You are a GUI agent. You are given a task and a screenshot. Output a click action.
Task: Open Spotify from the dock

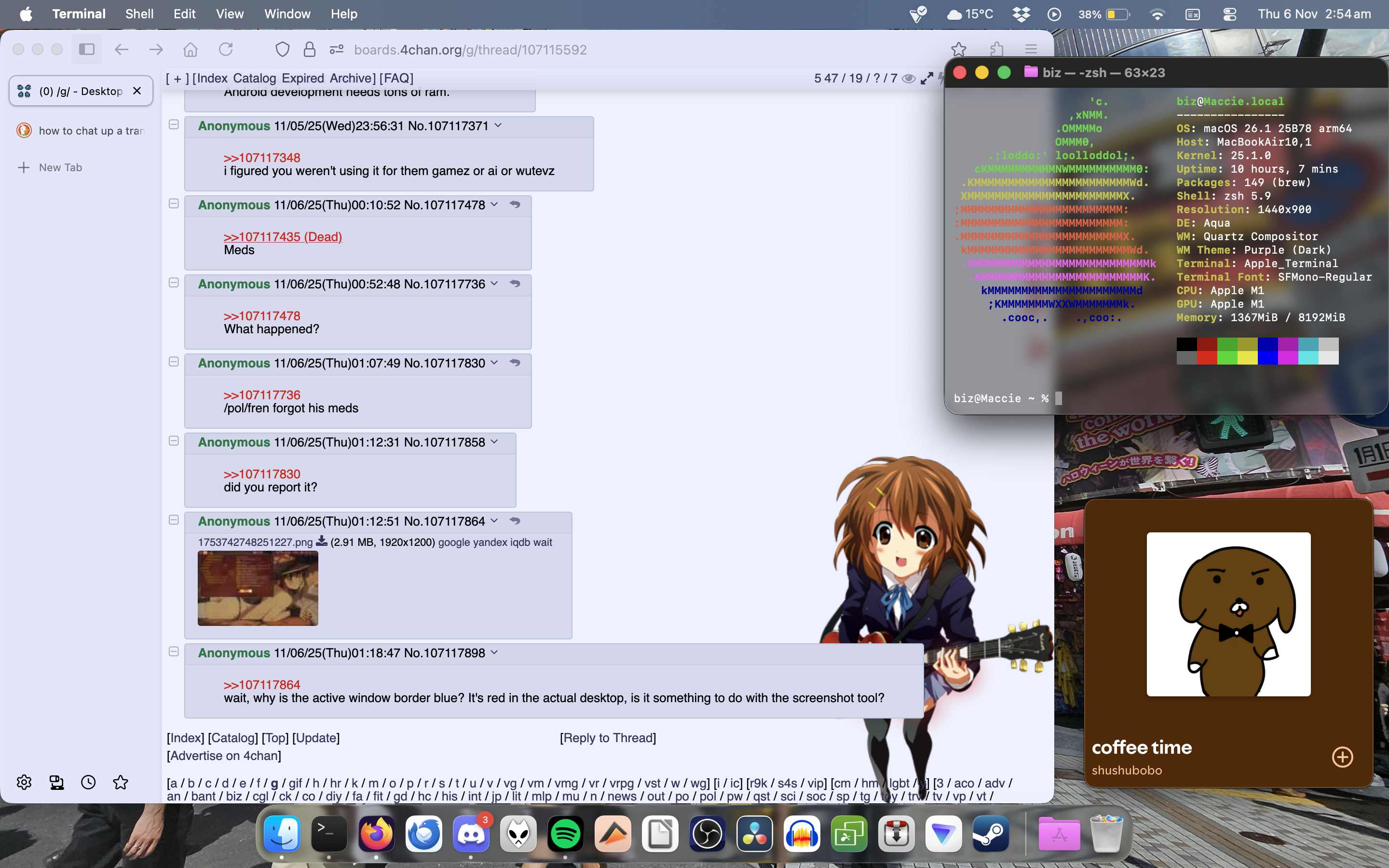(x=565, y=834)
